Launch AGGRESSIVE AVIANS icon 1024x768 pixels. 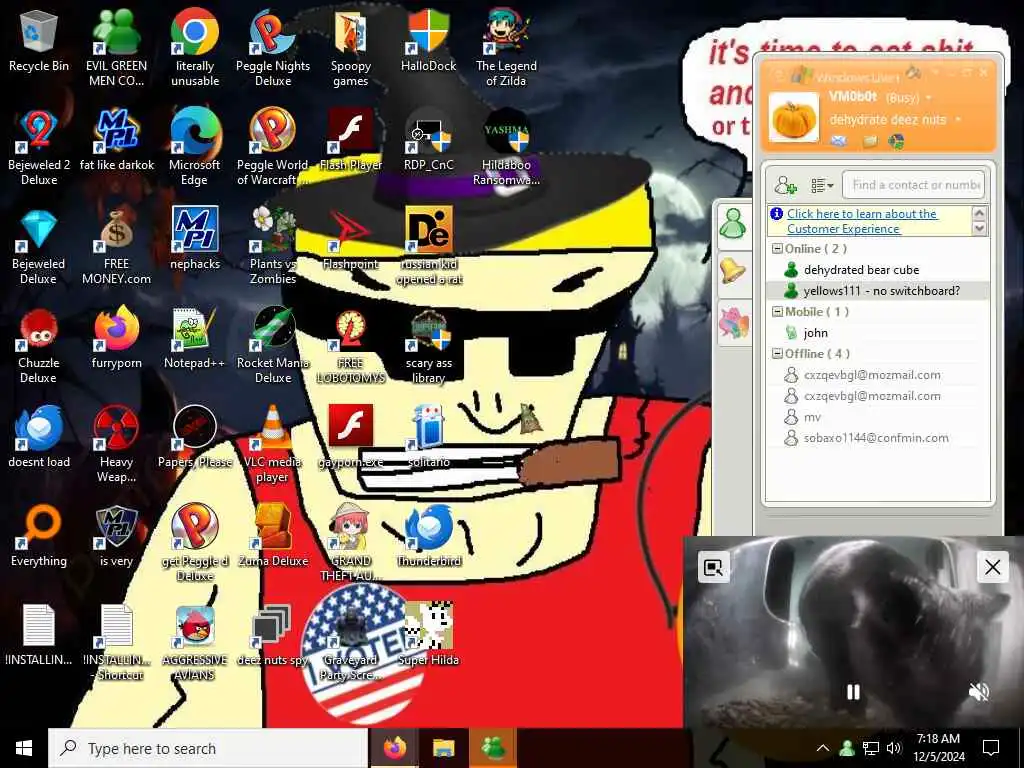point(195,643)
